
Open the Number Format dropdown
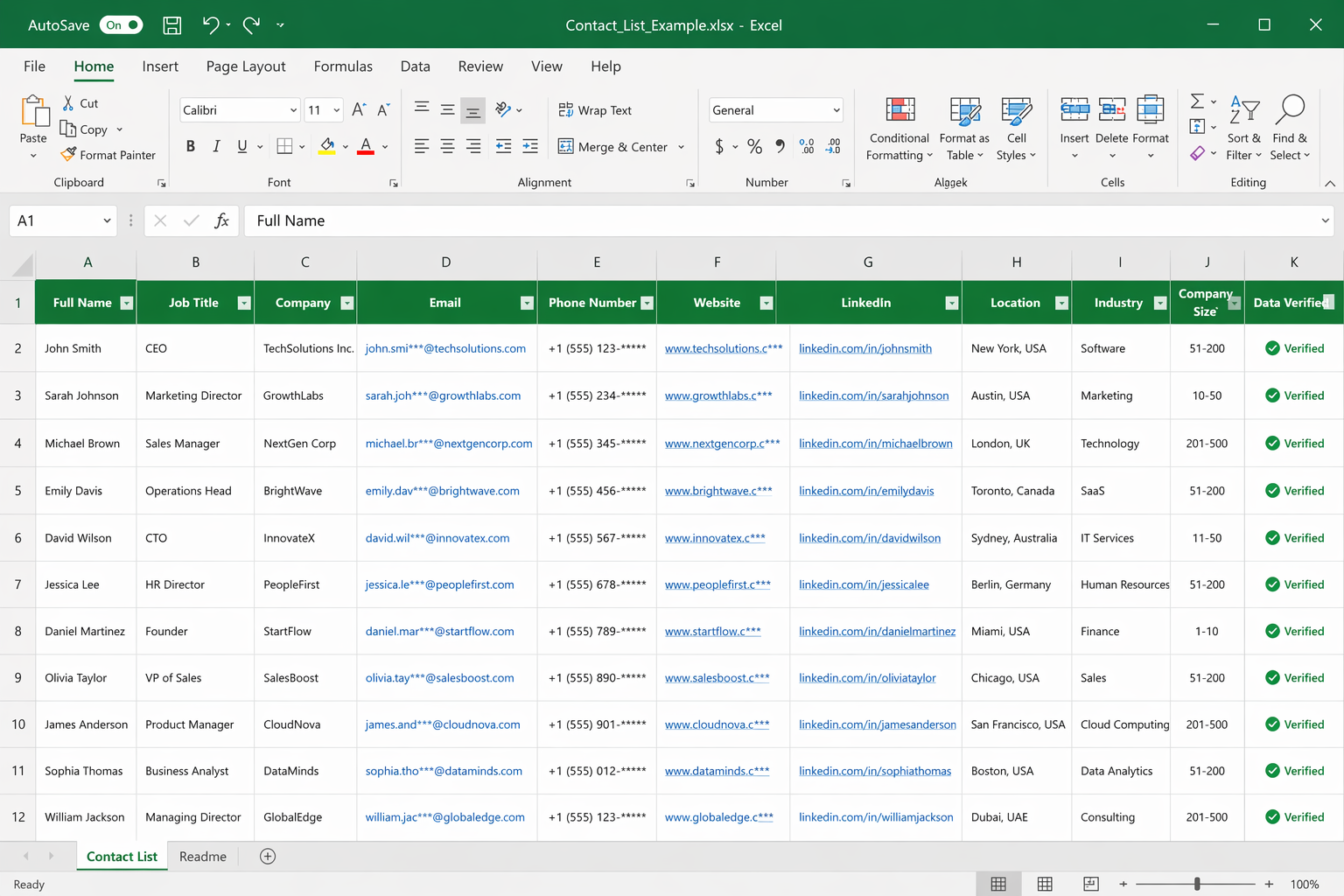pos(775,109)
